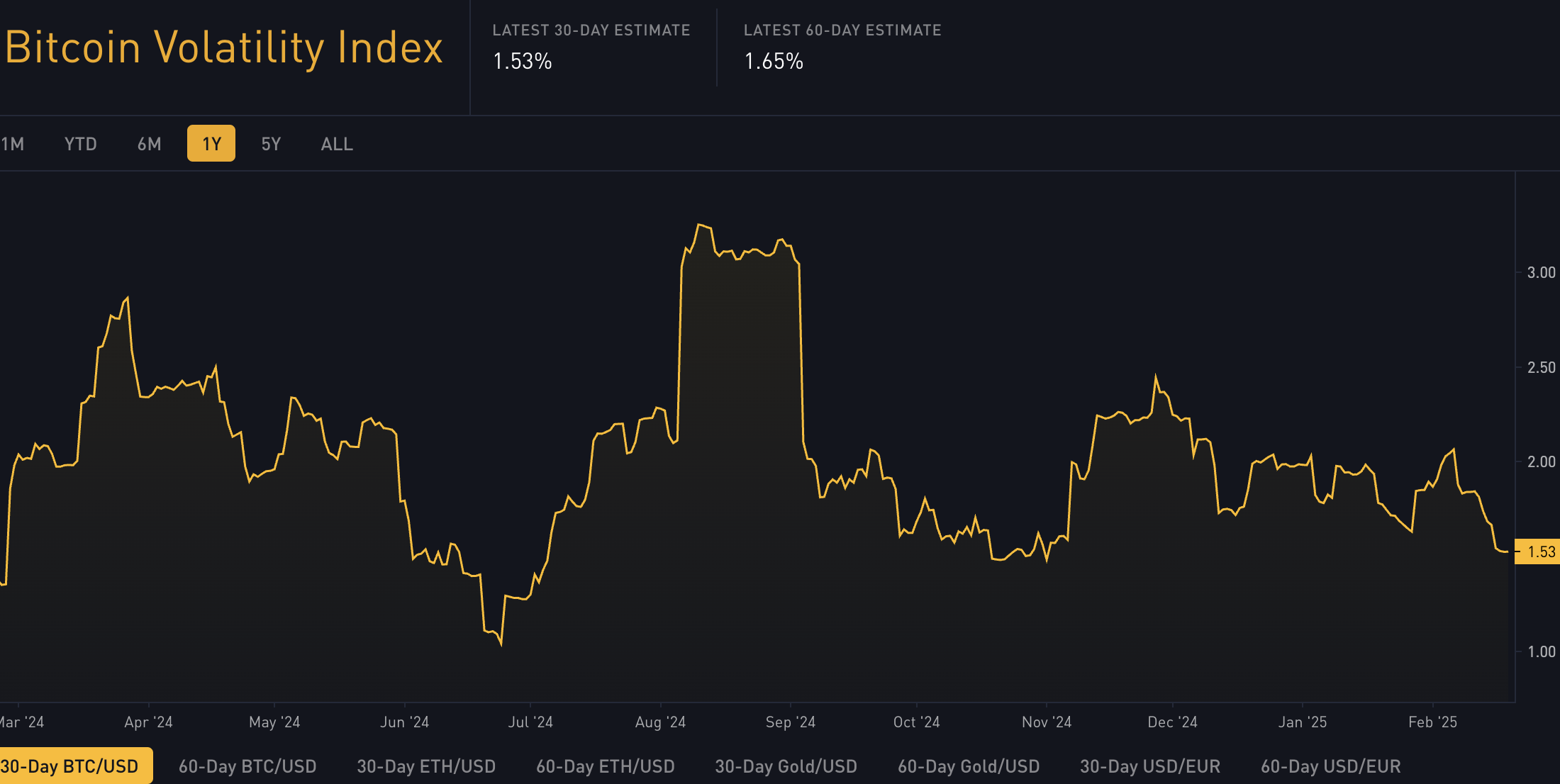Select 30-Day BTC/USD series
Image resolution: width=1560 pixels, height=784 pixels.
pyautogui.click(x=76, y=766)
